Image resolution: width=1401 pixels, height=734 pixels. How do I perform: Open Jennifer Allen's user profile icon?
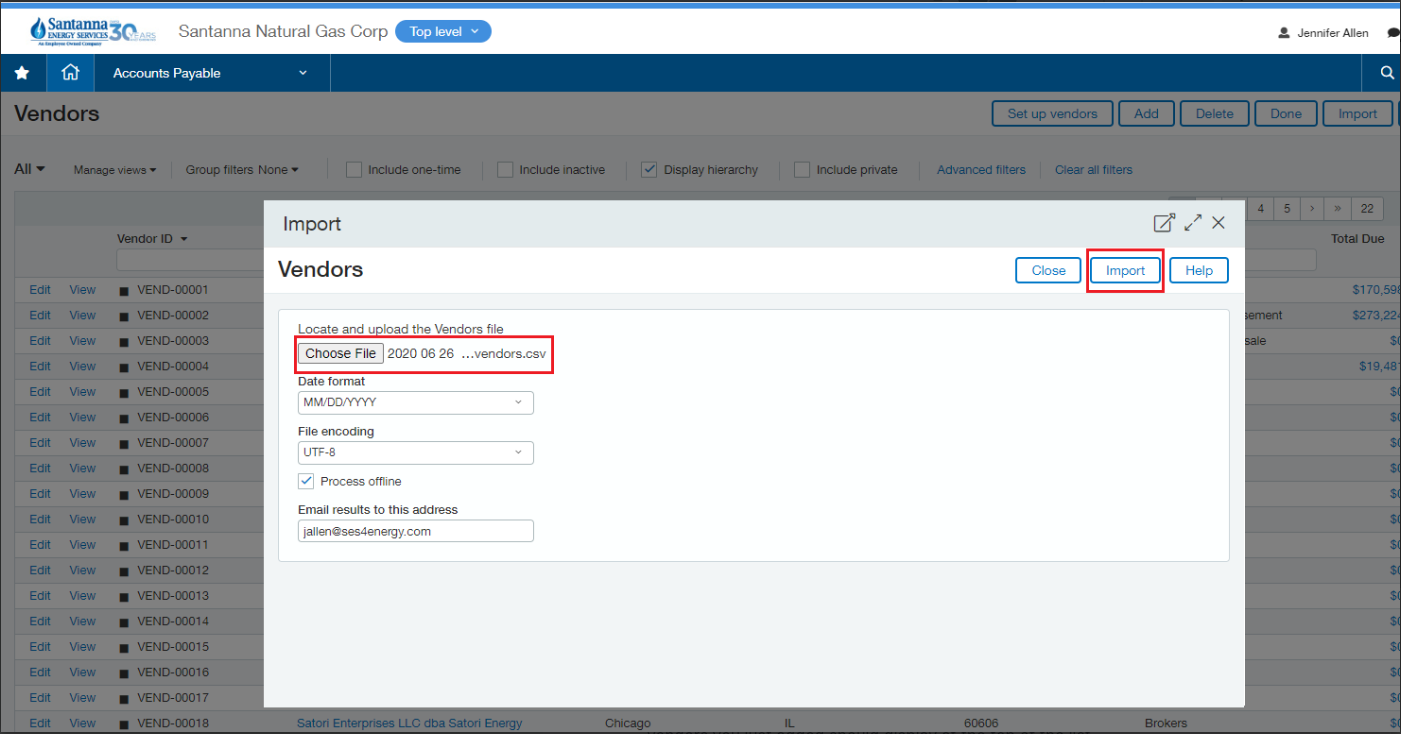pyautogui.click(x=1283, y=32)
